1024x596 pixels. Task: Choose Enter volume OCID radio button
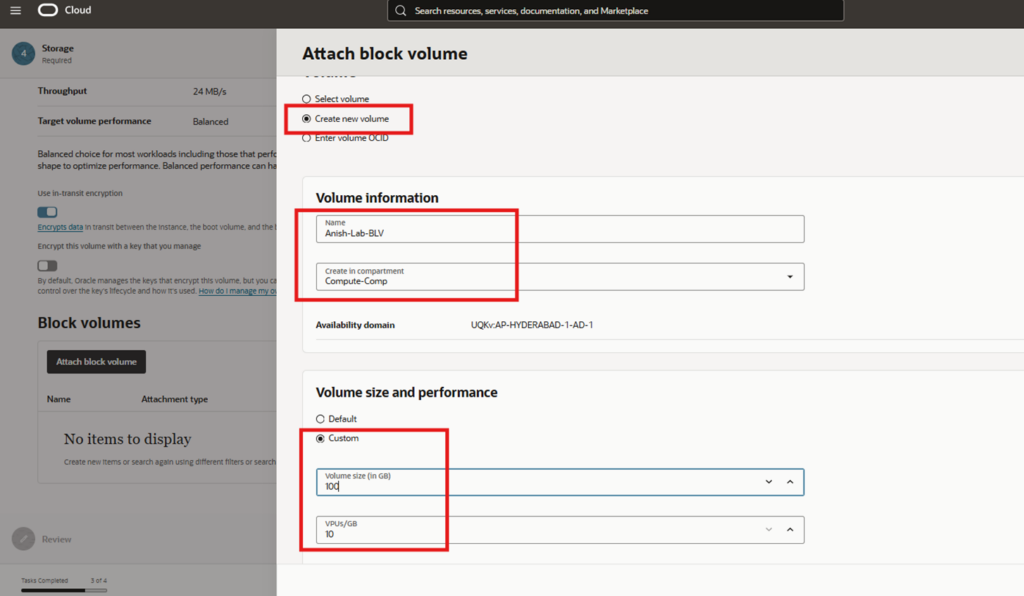pyautogui.click(x=307, y=138)
